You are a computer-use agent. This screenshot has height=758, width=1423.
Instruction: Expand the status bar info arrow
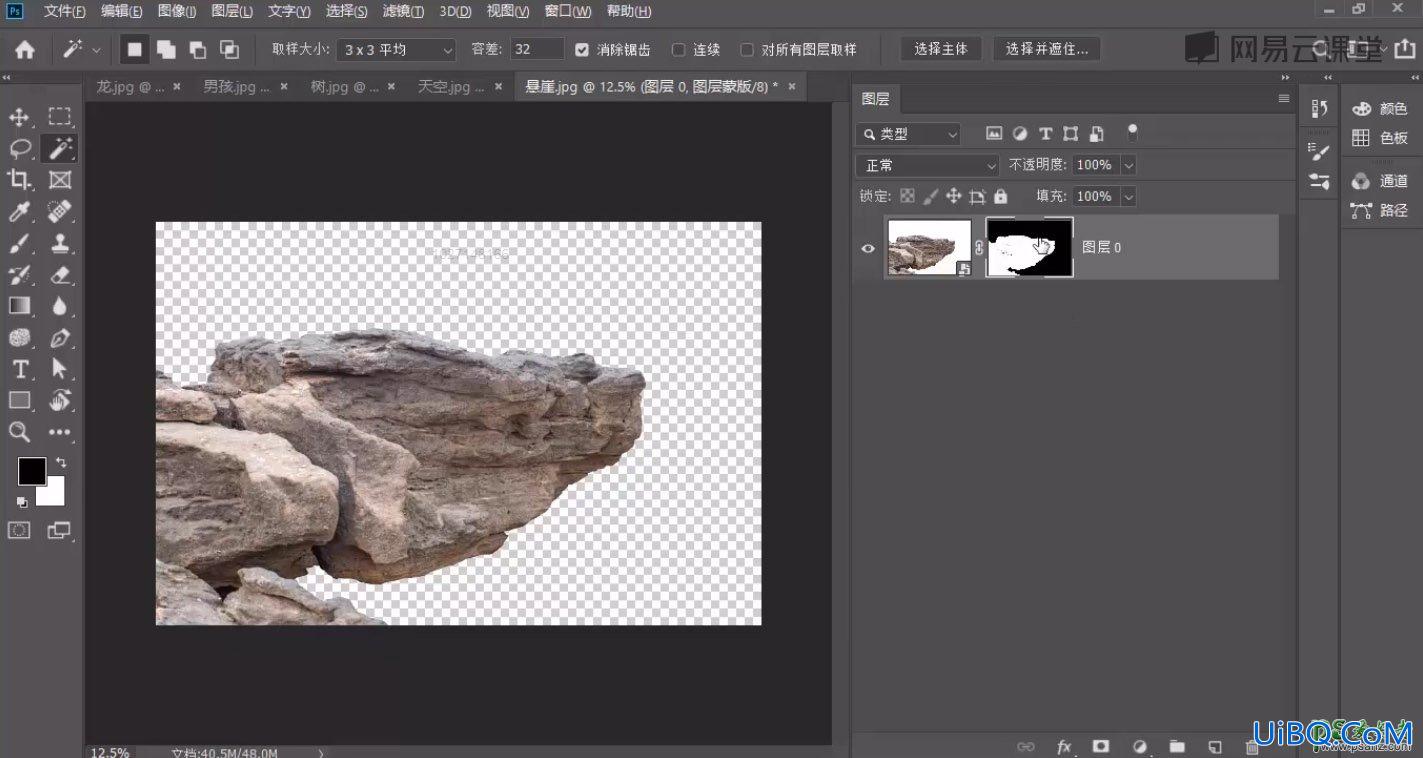pos(321,752)
